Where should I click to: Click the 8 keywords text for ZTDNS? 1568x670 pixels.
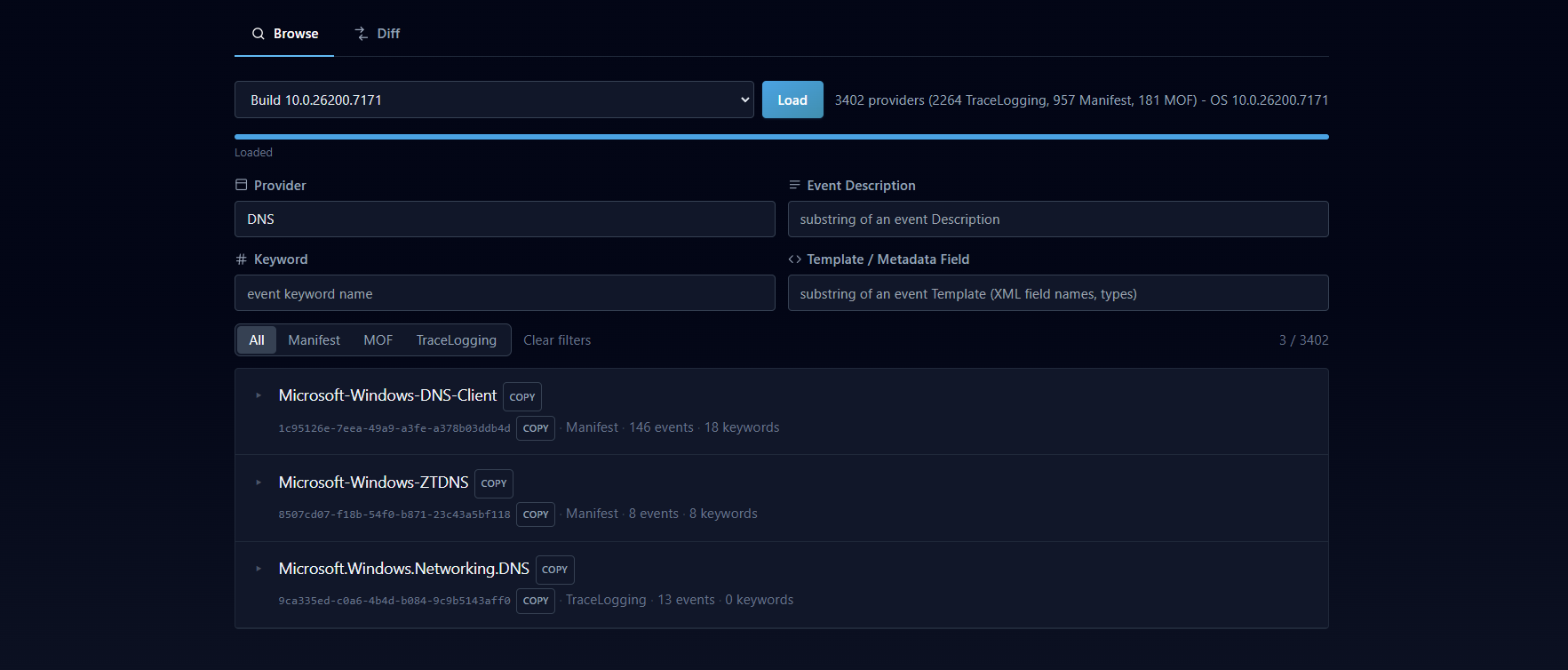coord(723,514)
